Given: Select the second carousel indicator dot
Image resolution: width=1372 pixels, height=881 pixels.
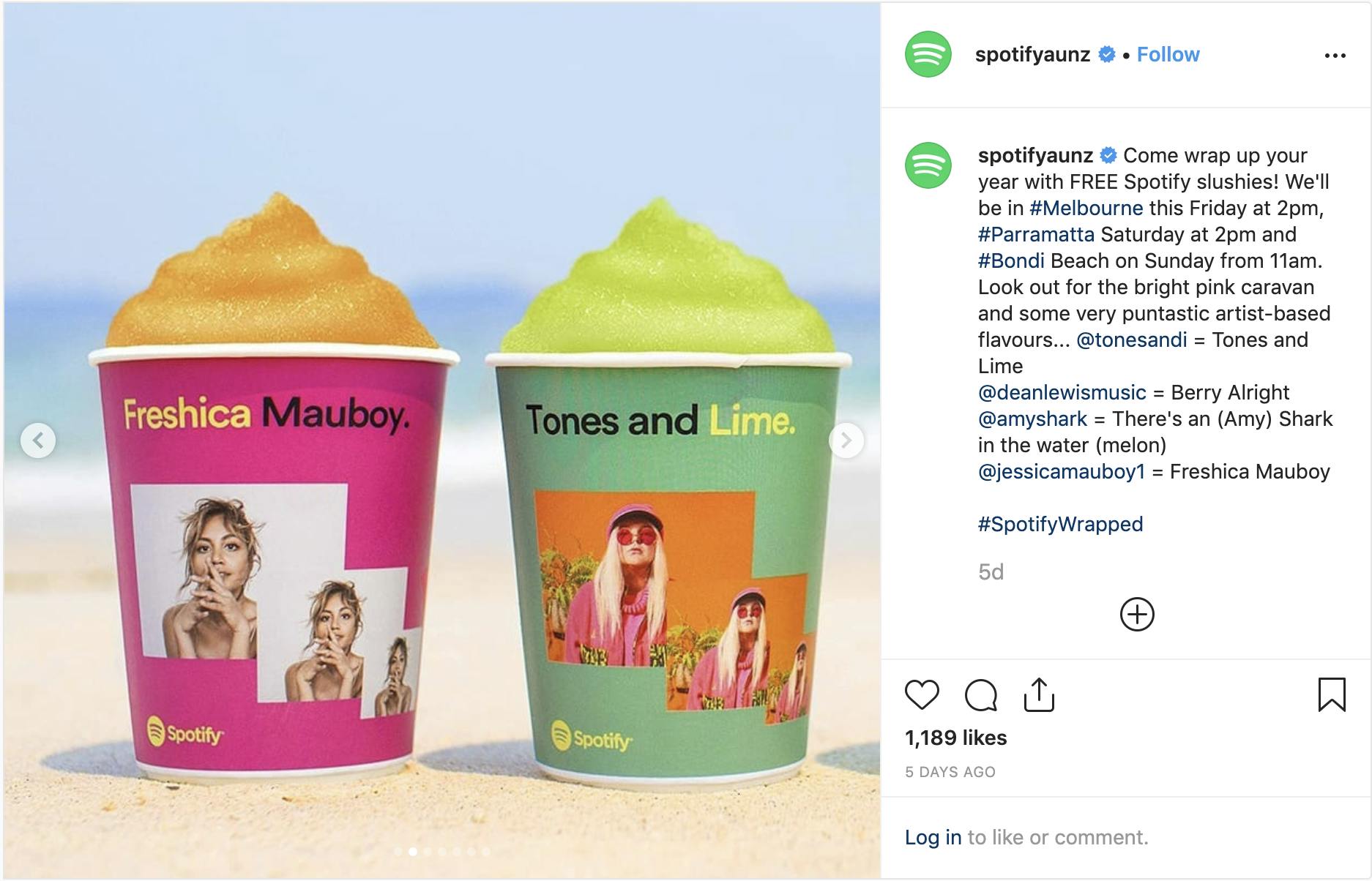Looking at the screenshot, I should click(x=413, y=851).
